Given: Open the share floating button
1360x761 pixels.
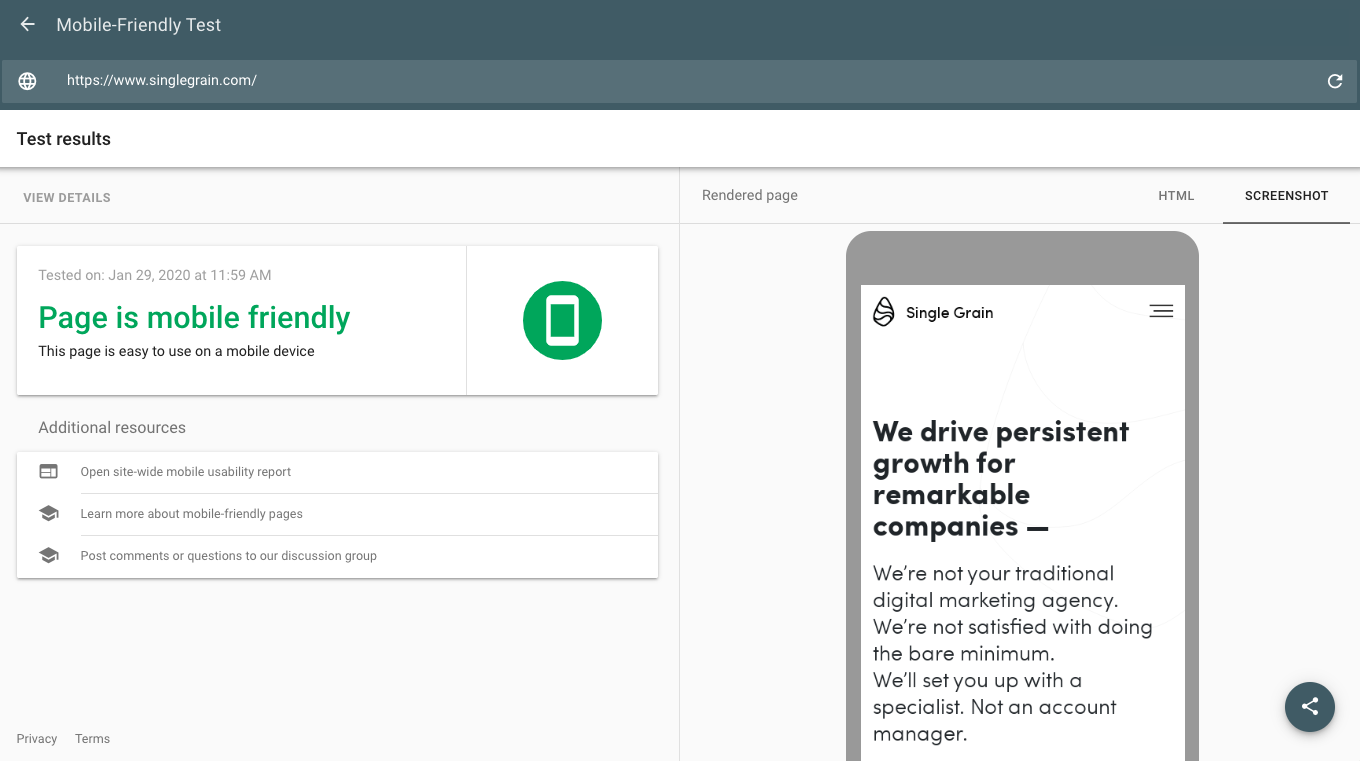Looking at the screenshot, I should [x=1310, y=707].
